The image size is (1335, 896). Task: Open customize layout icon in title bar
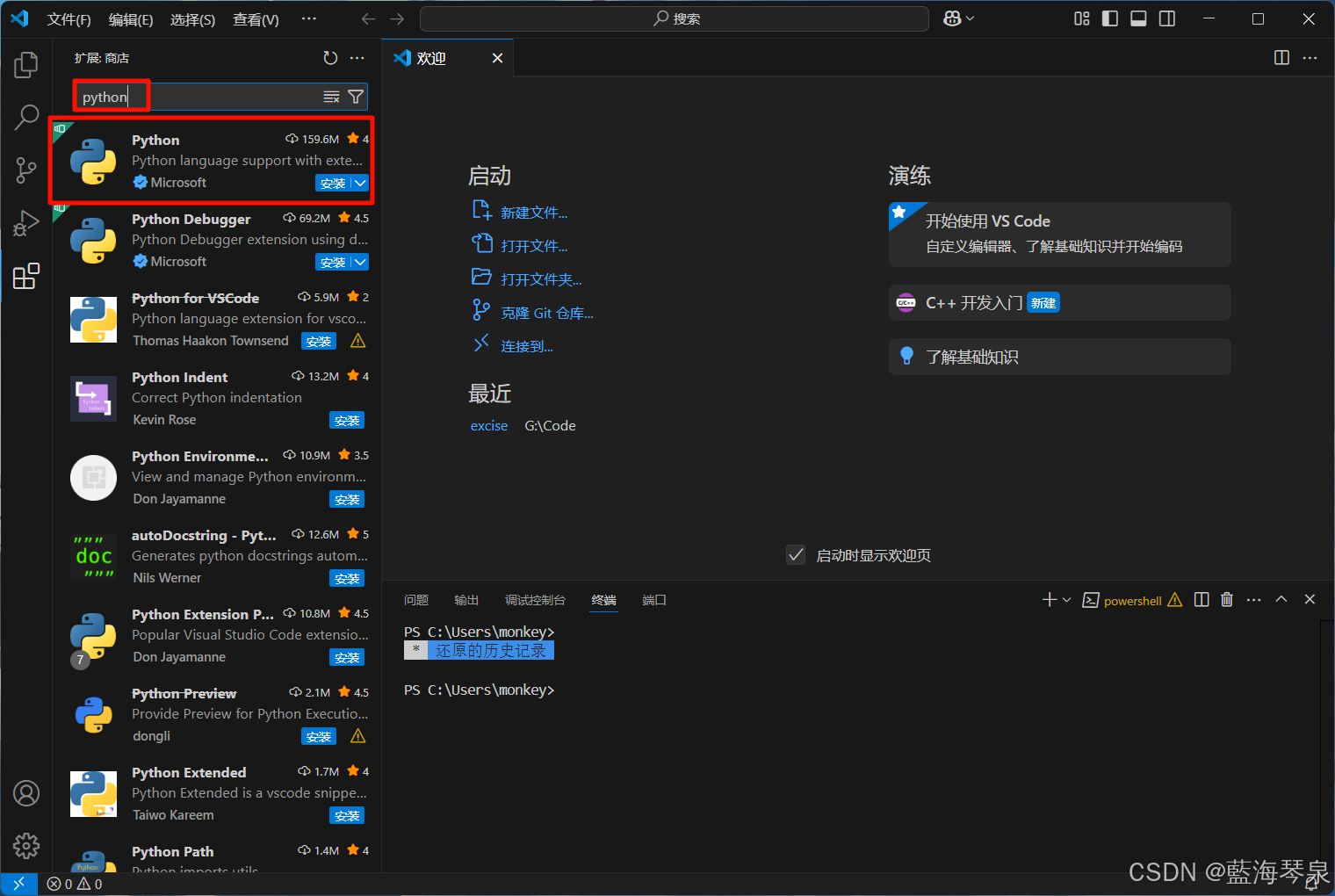[1082, 18]
